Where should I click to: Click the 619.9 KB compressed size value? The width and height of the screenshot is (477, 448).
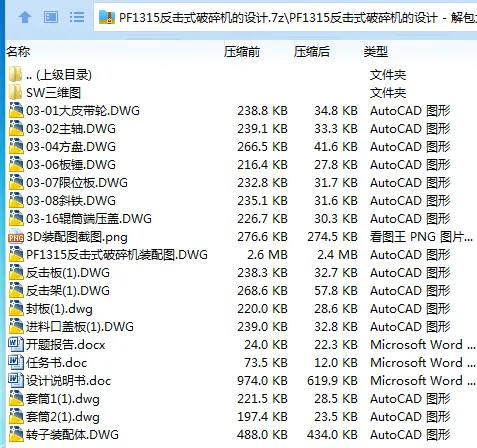[x=332, y=381]
